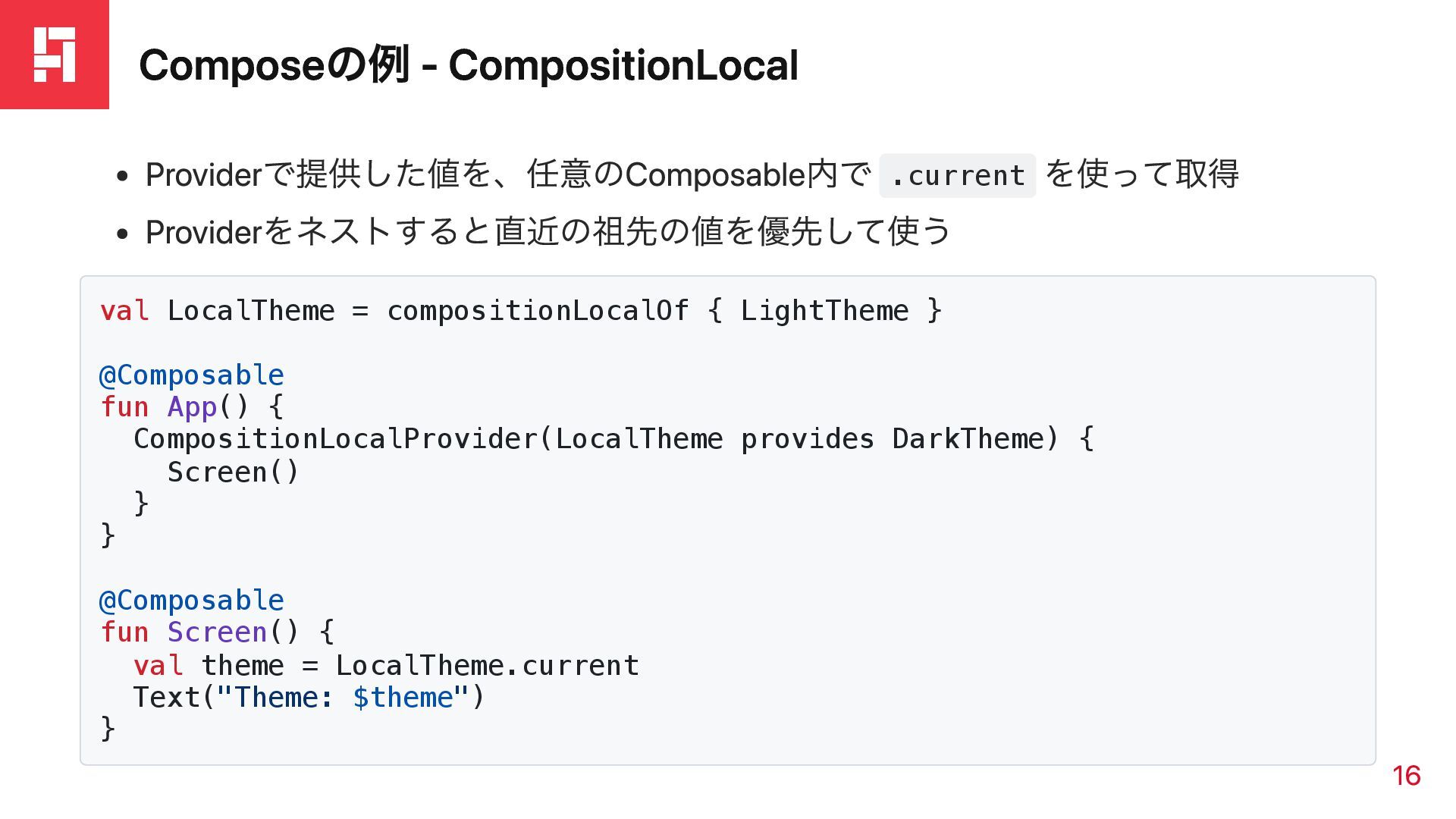This screenshot has height=819, width=1456.
Task: Click the provides keyword in the code
Action: click(x=807, y=439)
